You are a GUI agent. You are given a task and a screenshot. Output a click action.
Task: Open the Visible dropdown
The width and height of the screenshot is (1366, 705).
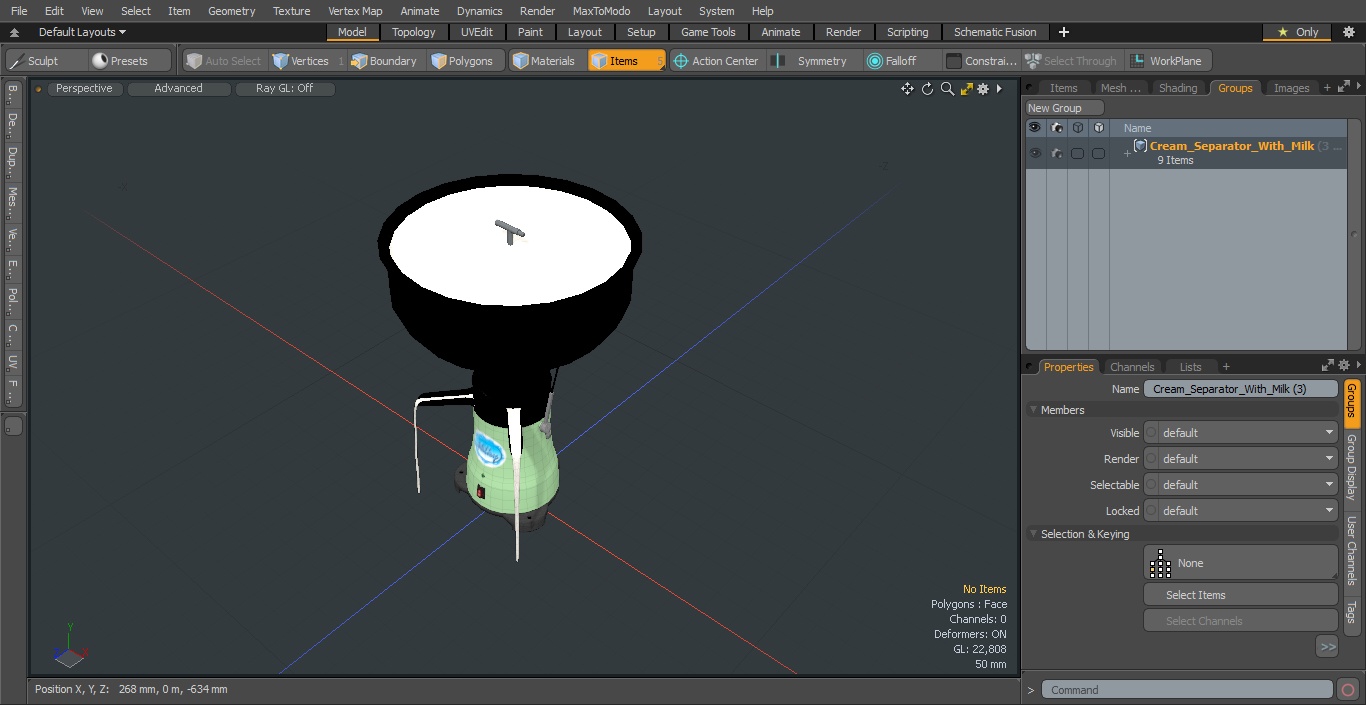point(1241,433)
